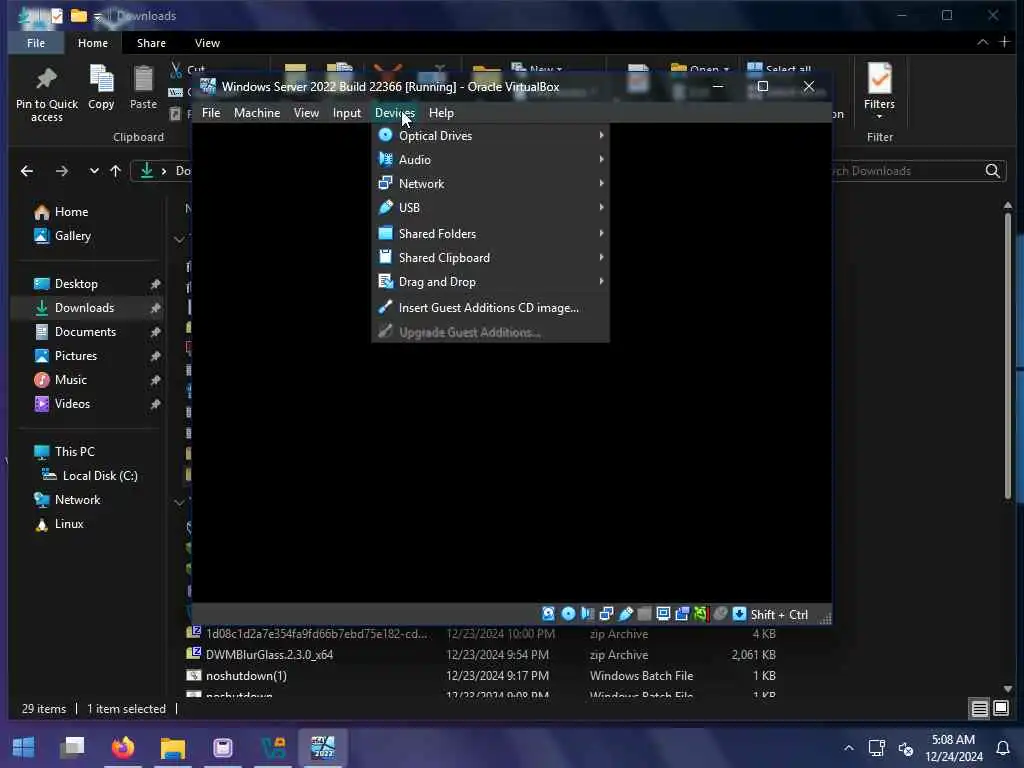Click the Copy icon in Explorer ribbon
The width and height of the screenshot is (1024, 768).
click(x=101, y=79)
